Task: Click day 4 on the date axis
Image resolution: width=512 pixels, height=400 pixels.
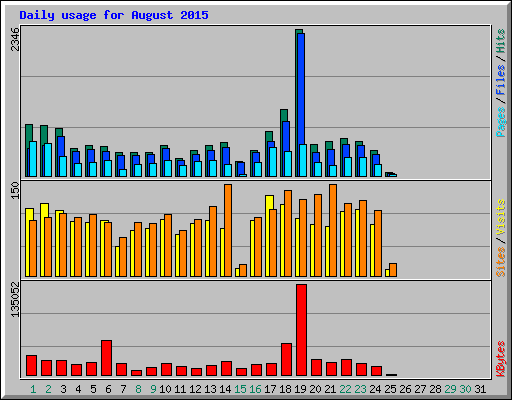Action: pos(78,389)
